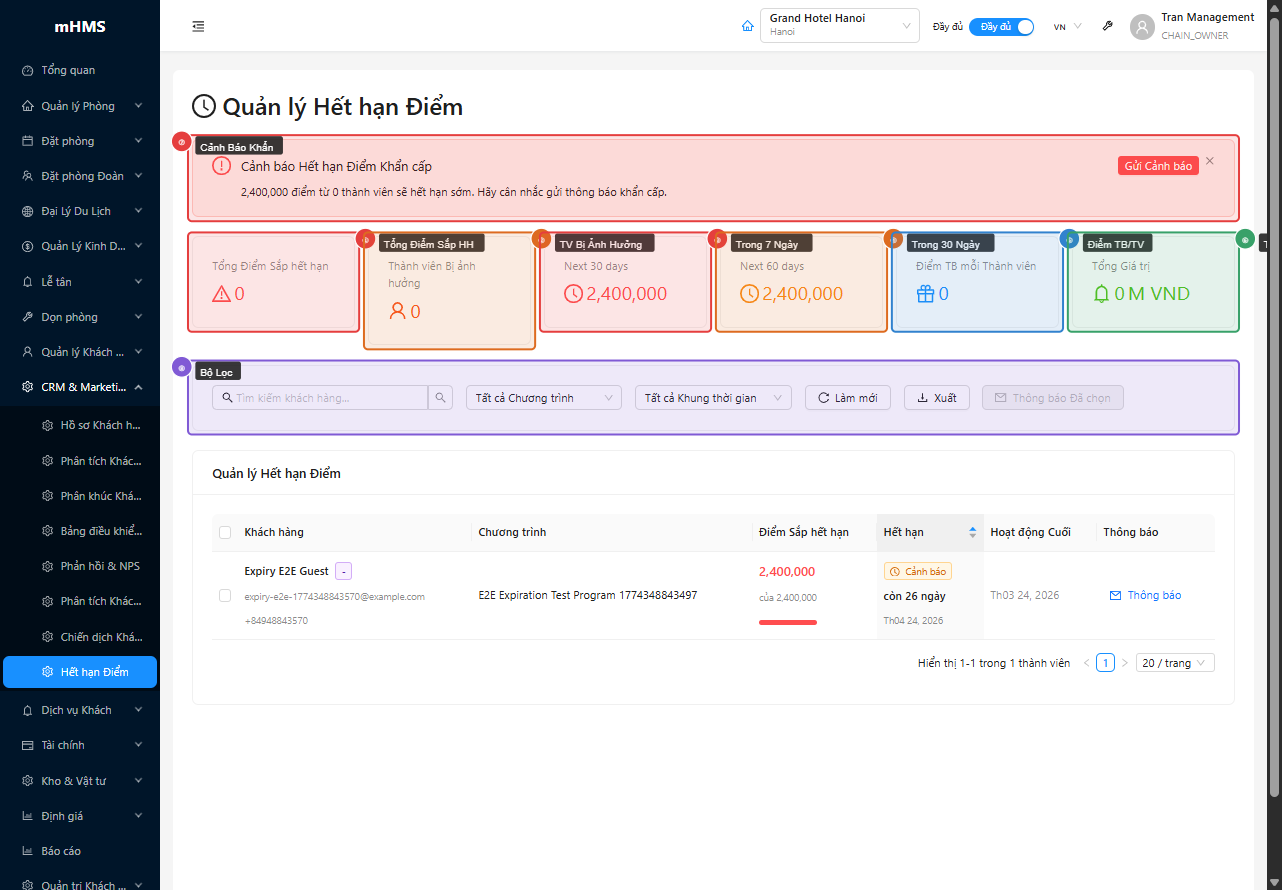The height and width of the screenshot is (890, 1282).
Task: Click the home icon beside hotel selector
Action: click(747, 27)
